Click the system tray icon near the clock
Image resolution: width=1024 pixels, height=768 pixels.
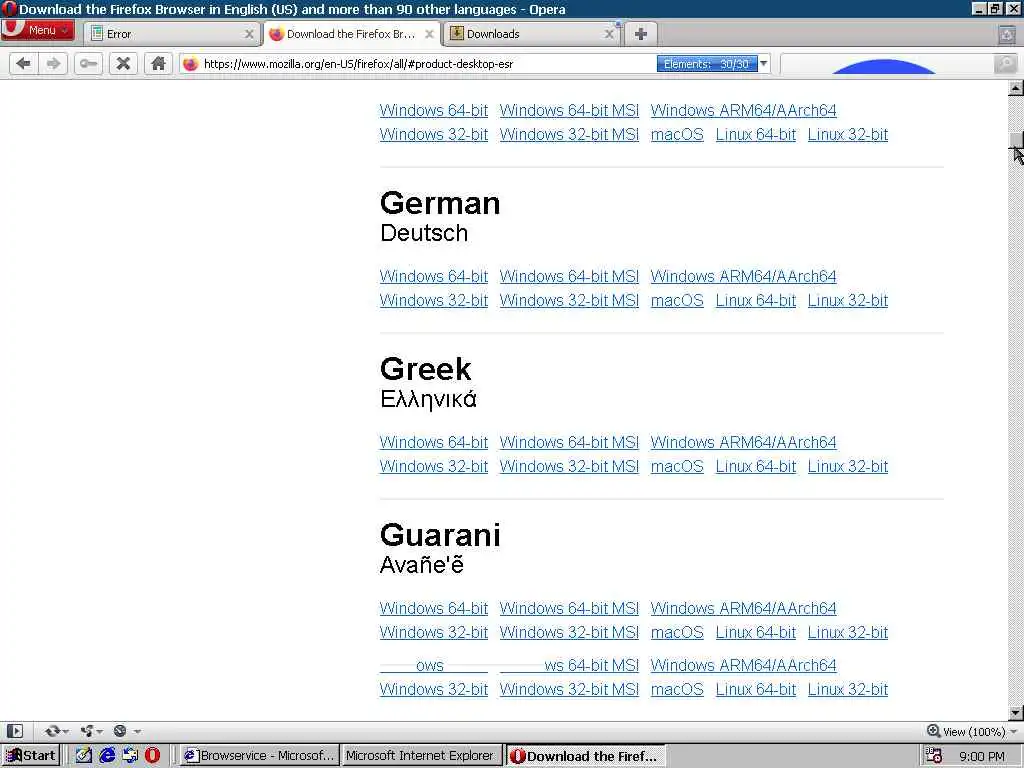tap(934, 756)
